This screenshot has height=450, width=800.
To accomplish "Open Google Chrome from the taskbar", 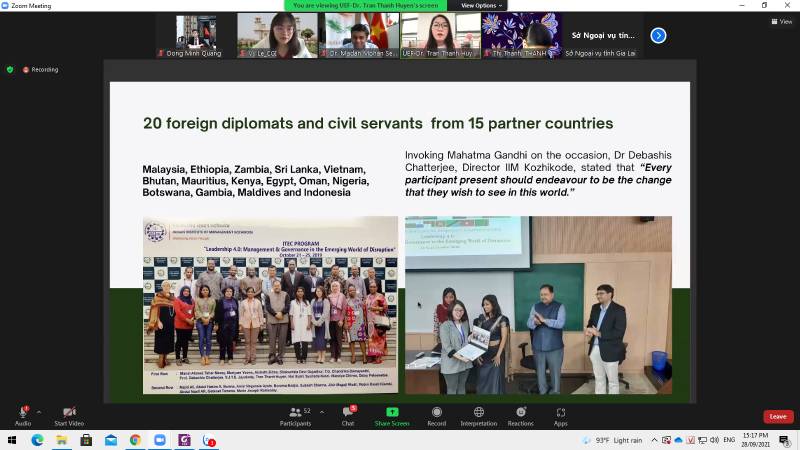I will point(134,440).
